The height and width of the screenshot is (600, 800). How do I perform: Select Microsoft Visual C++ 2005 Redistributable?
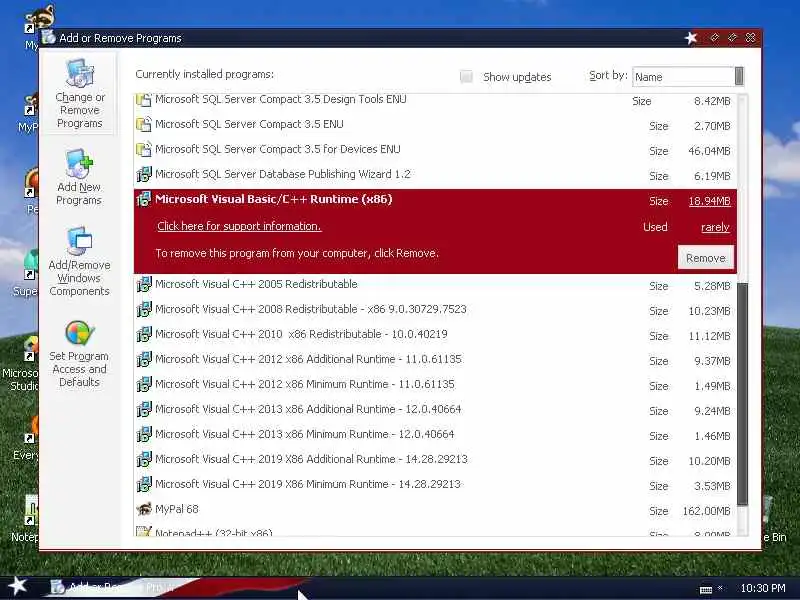(x=256, y=284)
